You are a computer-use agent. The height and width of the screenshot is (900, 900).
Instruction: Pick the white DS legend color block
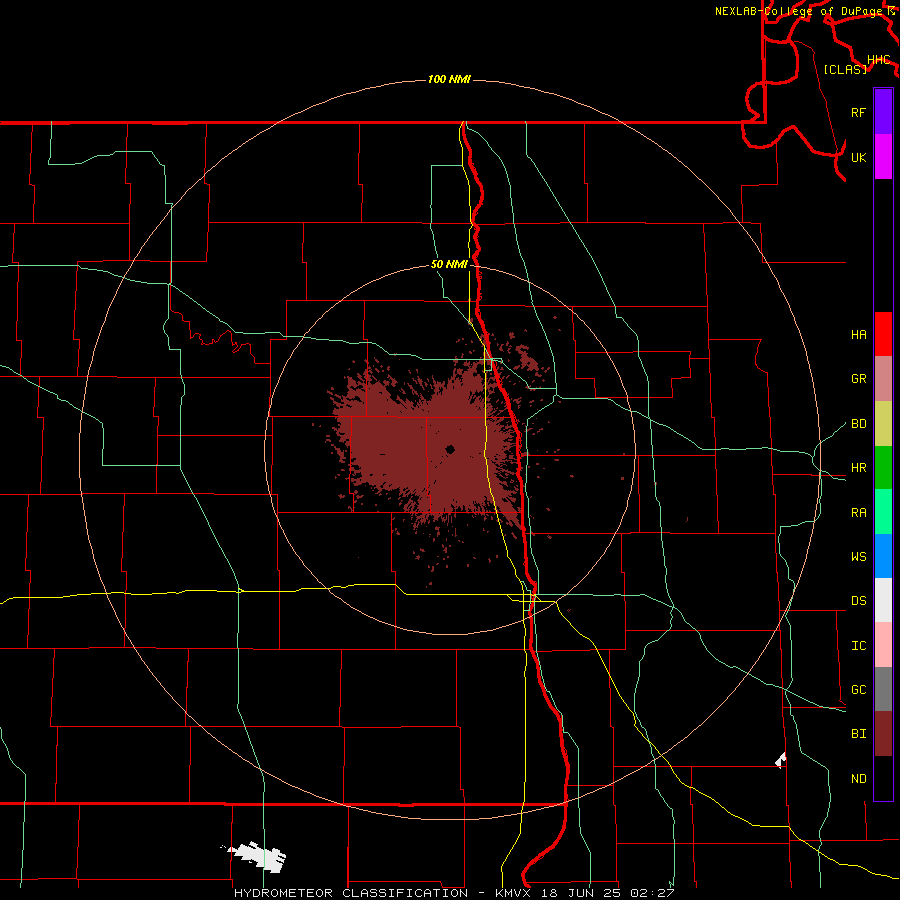[x=883, y=600]
